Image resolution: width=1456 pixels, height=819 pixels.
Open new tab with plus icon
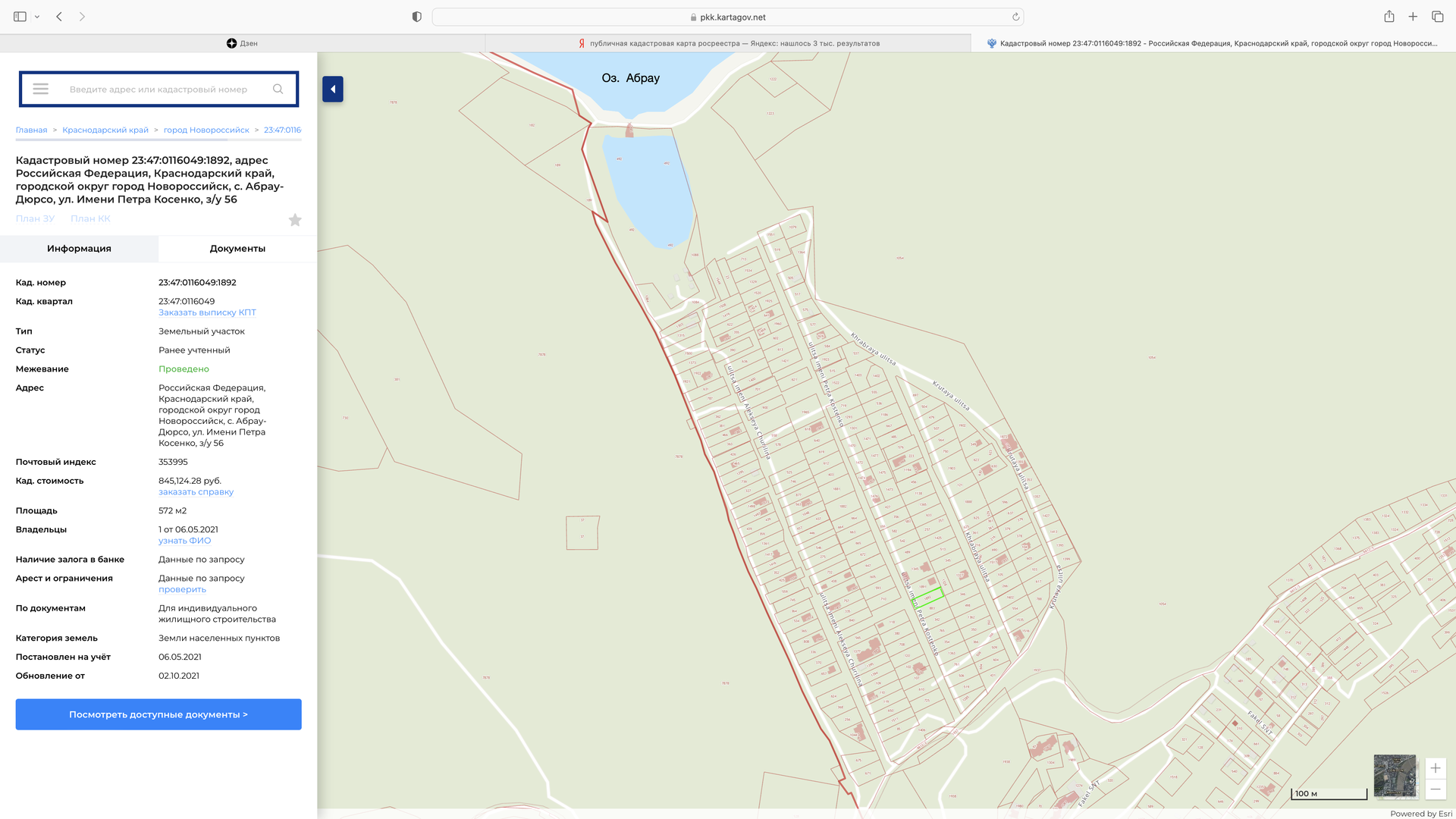[1413, 17]
